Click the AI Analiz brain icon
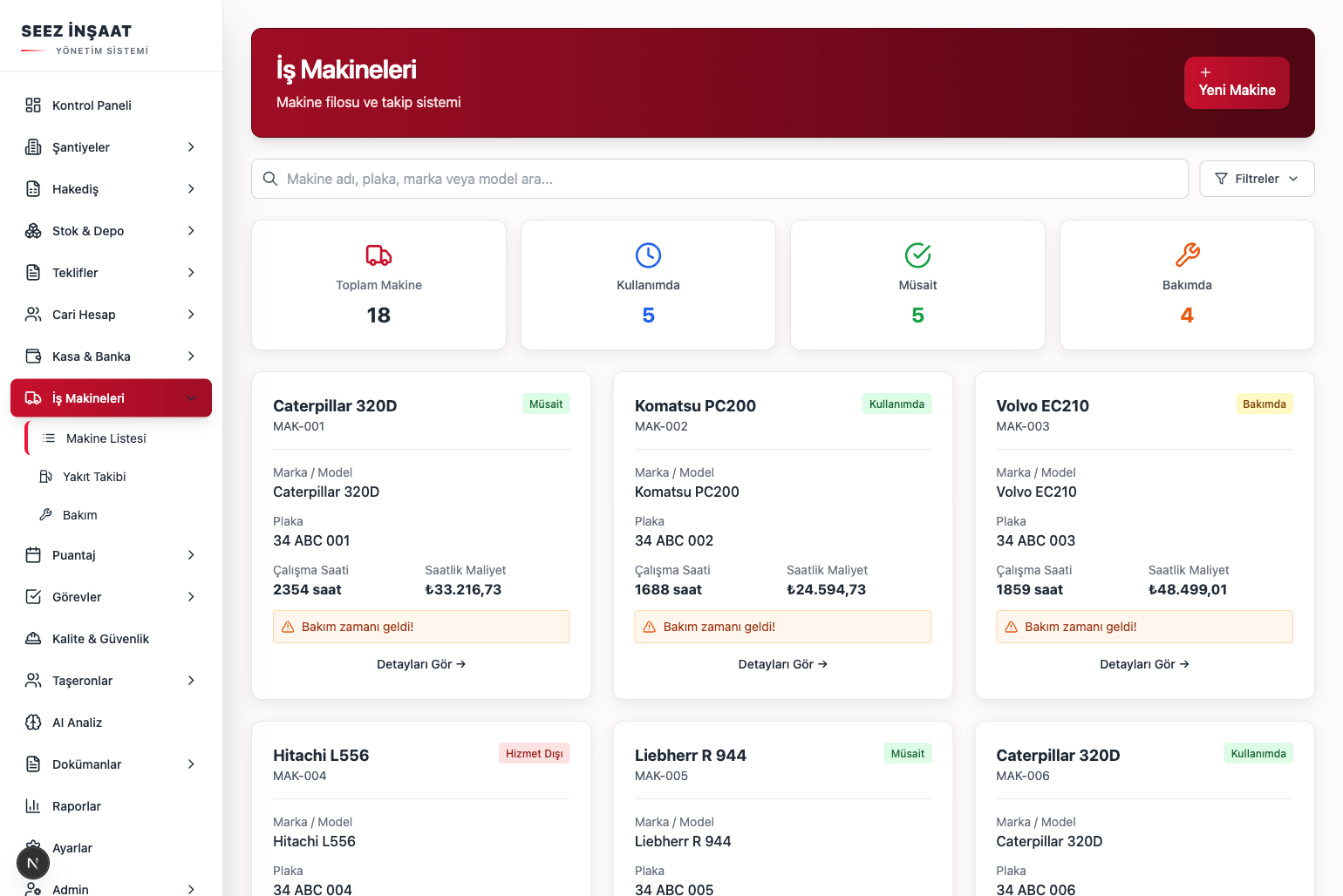1343x896 pixels. pos(33,723)
